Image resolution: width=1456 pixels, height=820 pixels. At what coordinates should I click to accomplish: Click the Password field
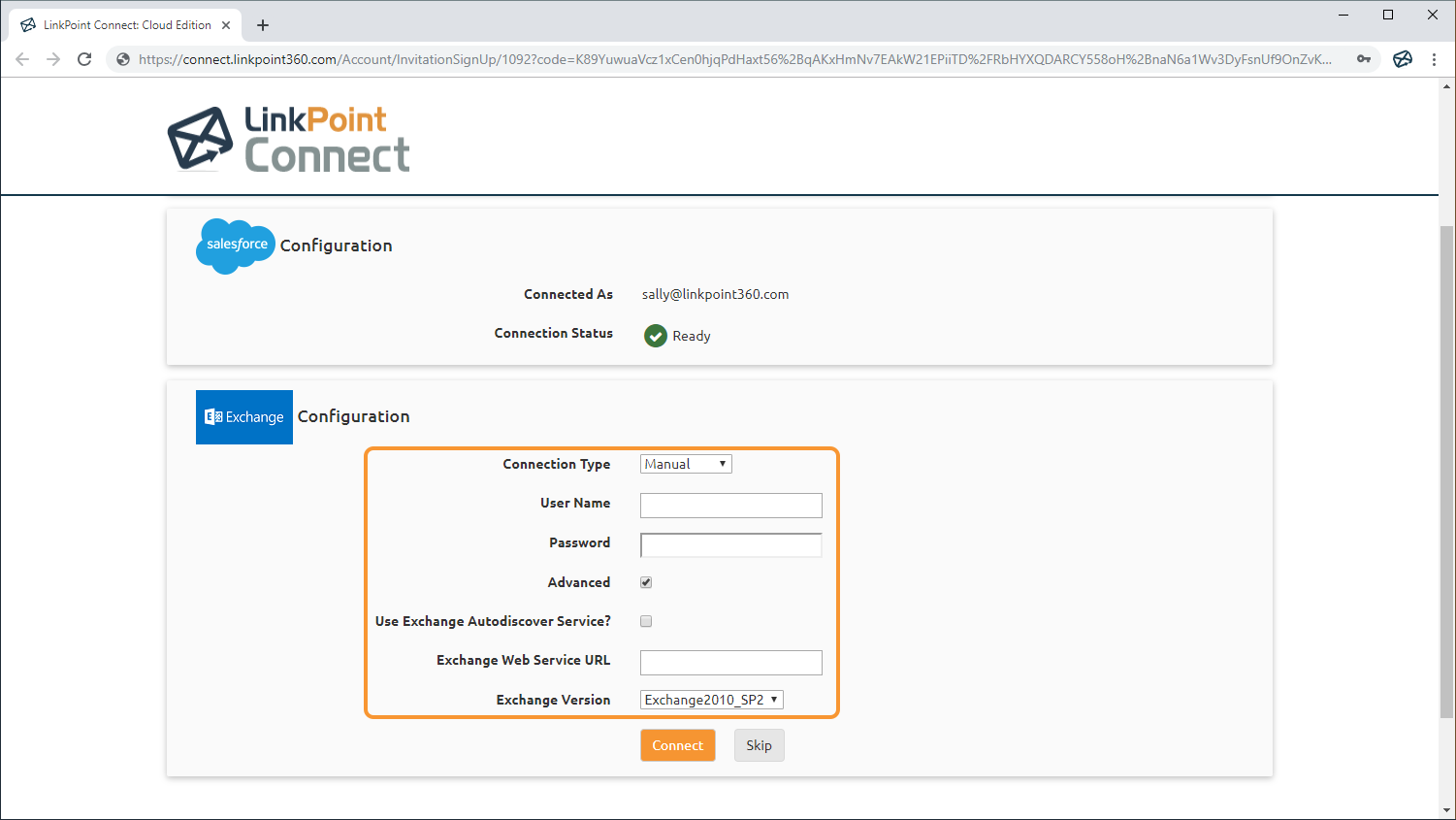(x=731, y=545)
